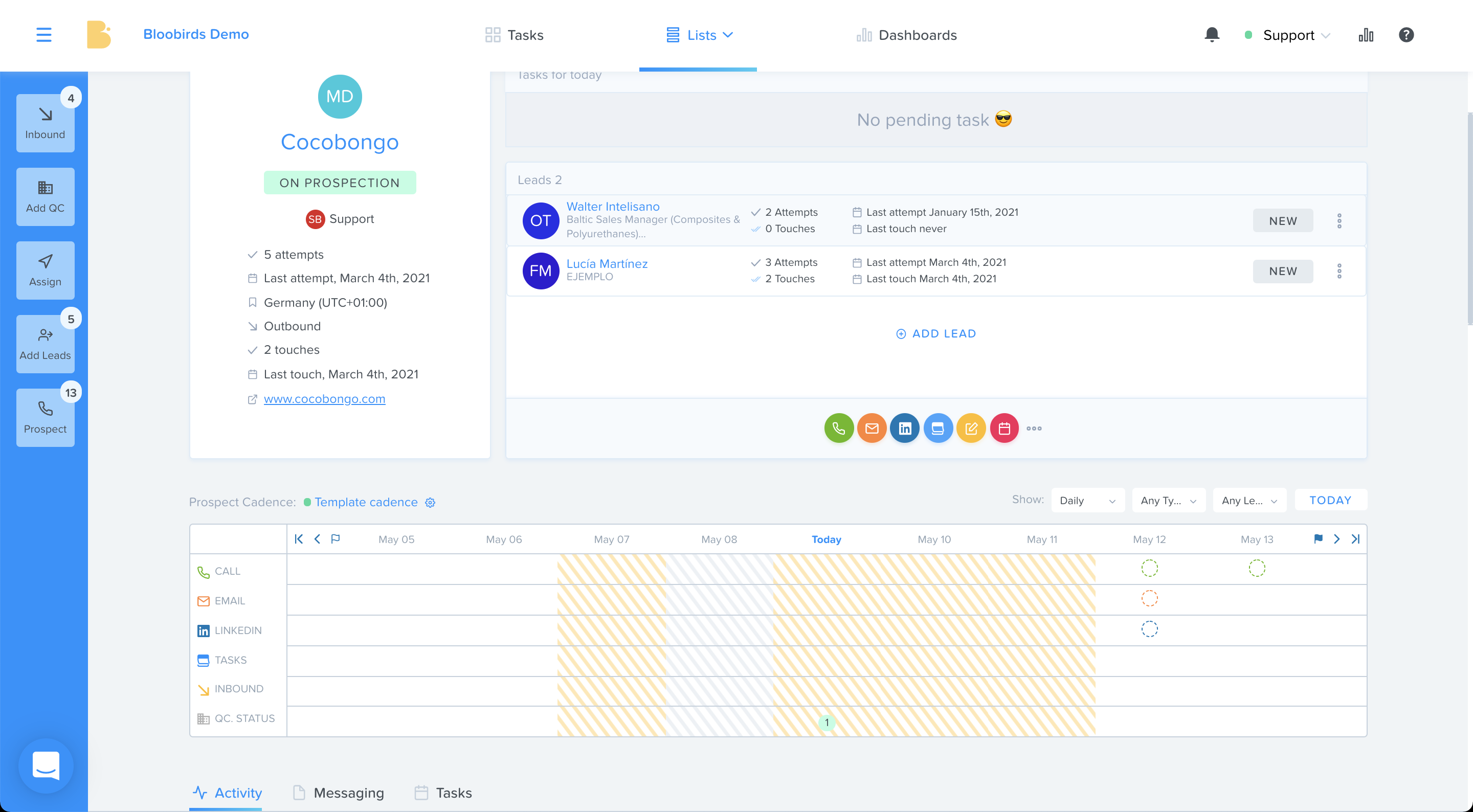The width and height of the screenshot is (1473, 812).
Task: Open the chat widget bubble
Action: pos(46,765)
